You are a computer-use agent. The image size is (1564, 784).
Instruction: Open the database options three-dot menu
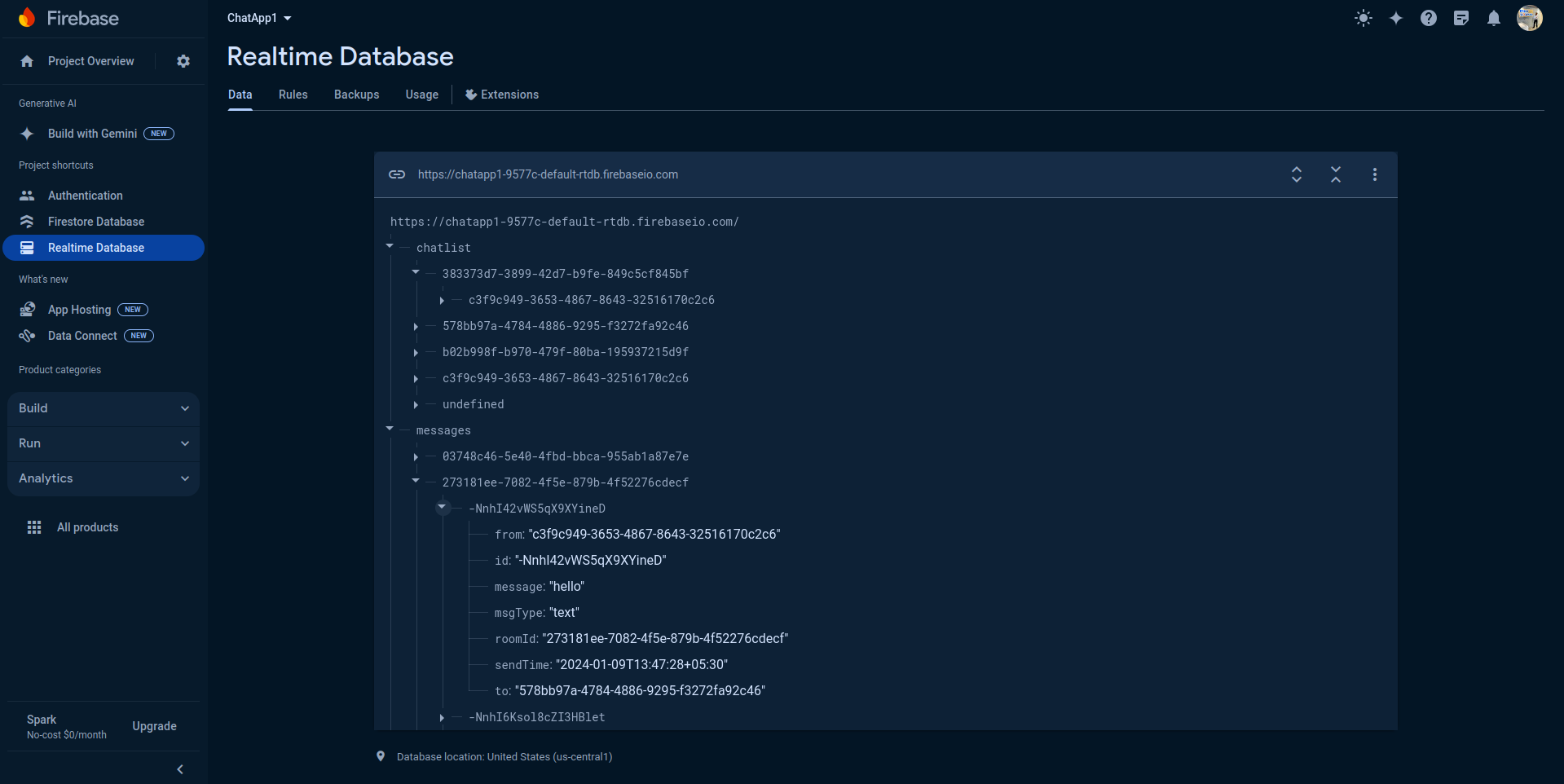1374,174
